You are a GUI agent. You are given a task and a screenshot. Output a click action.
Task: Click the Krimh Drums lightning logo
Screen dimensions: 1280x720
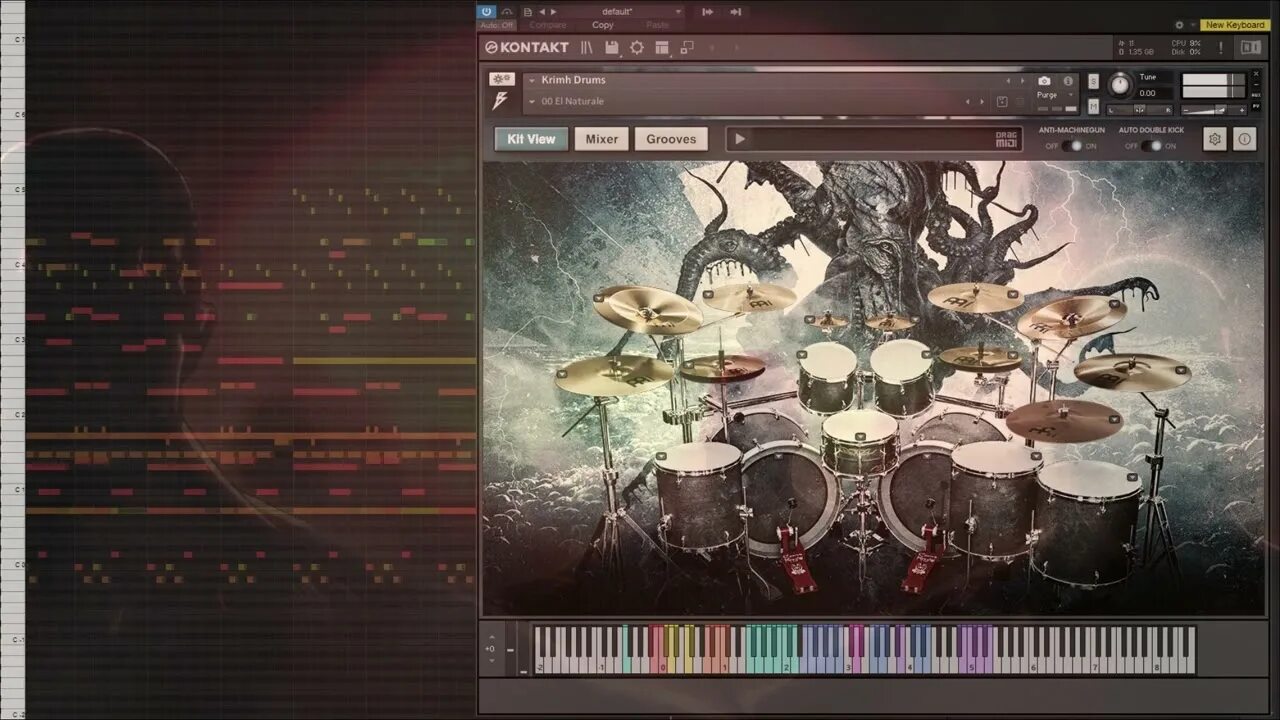point(500,101)
